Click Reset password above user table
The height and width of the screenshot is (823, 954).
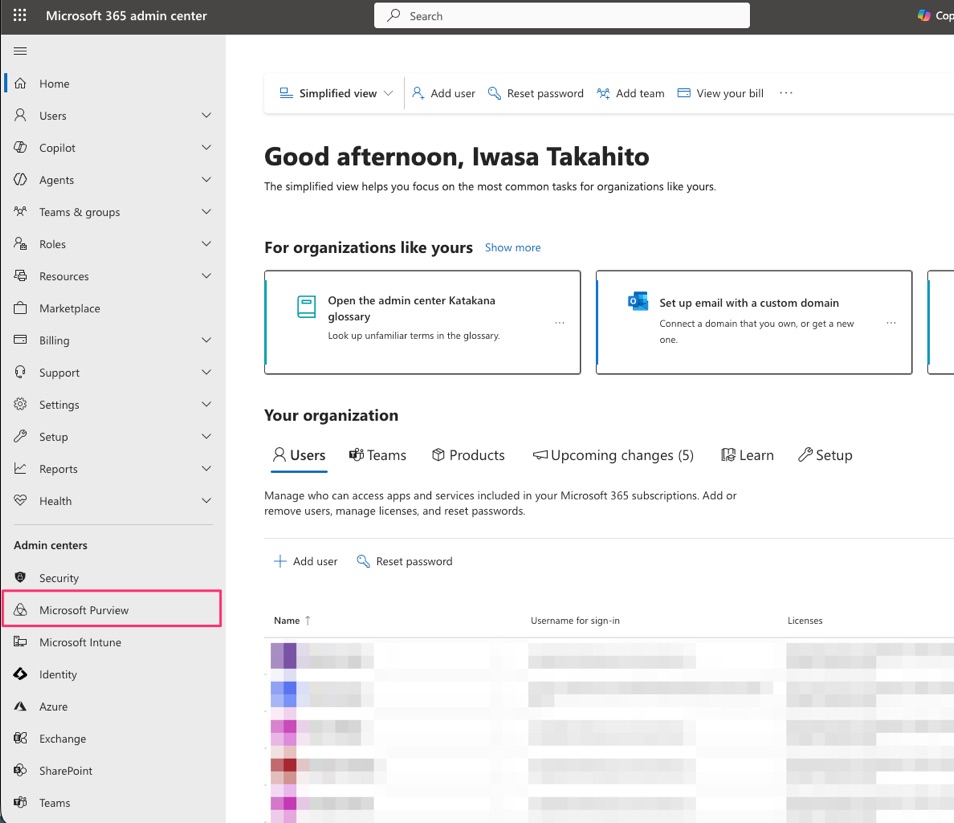pyautogui.click(x=405, y=561)
